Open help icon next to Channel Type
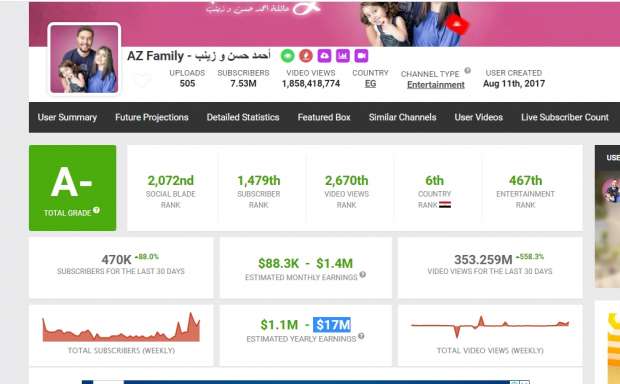Image resolution: width=620 pixels, height=384 pixels. pos(467,70)
